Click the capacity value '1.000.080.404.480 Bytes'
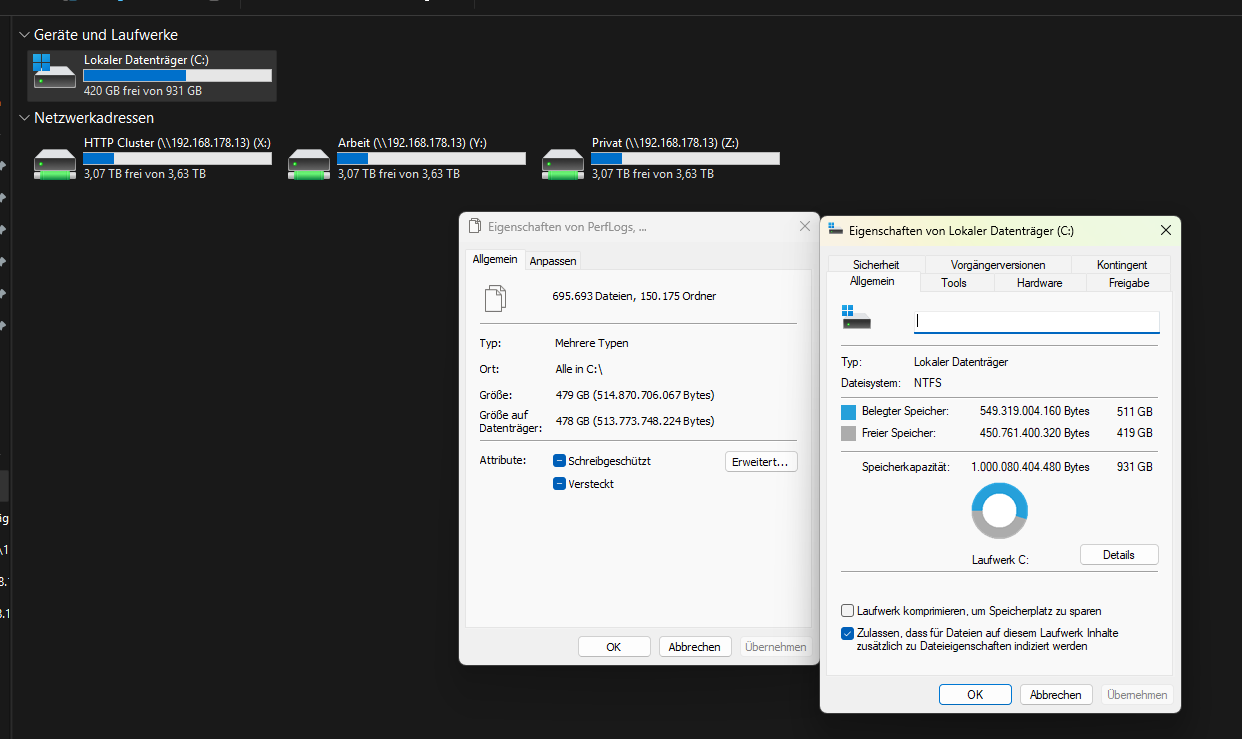 pos(1031,467)
